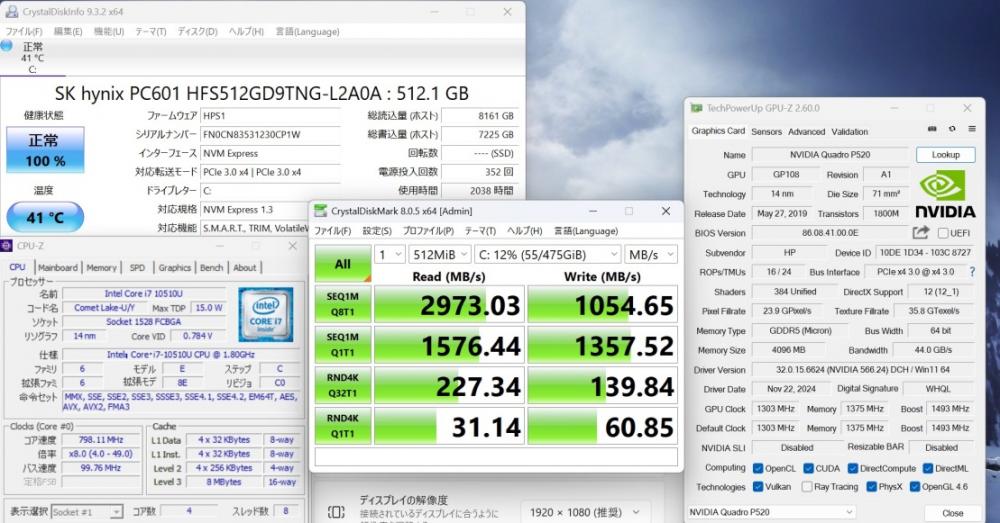Image resolution: width=1000 pixels, height=523 pixels.
Task: Click the SEQ1M Q1T1 write result 1357.52
Action: point(603,346)
